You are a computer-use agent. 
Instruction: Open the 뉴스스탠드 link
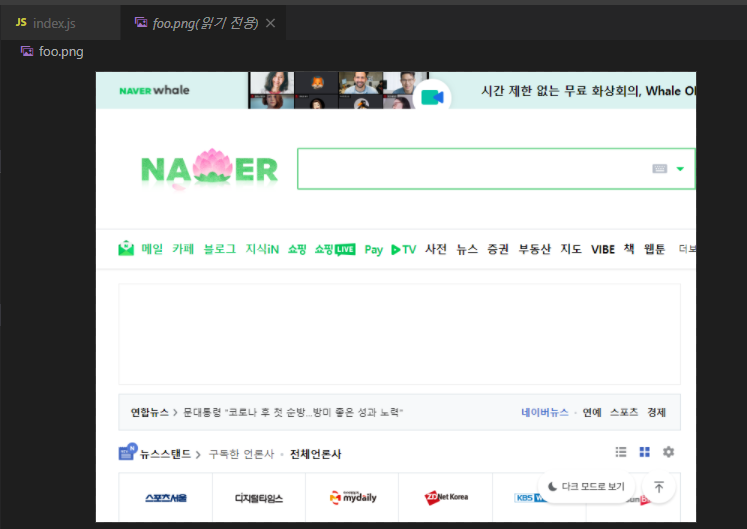[x=165, y=454]
